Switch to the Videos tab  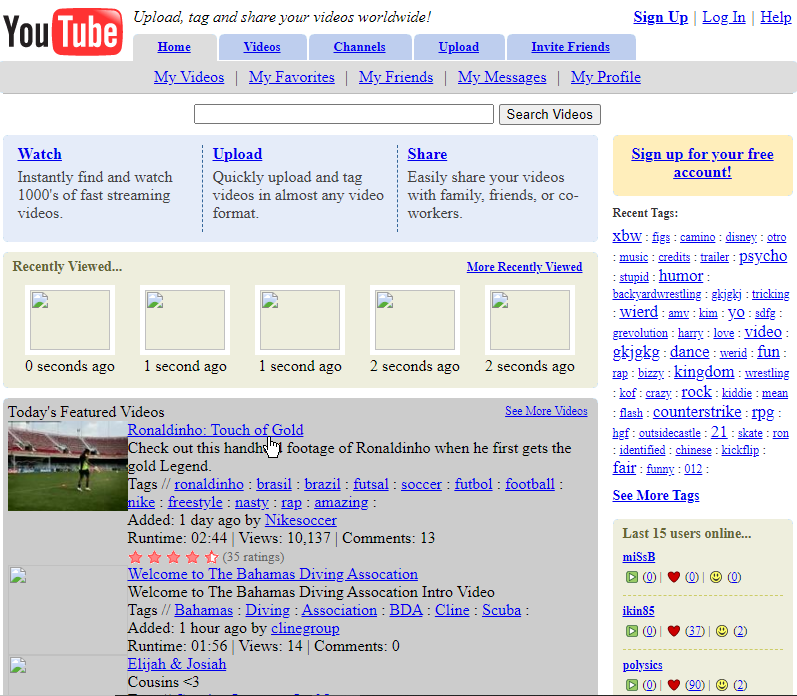click(x=262, y=47)
